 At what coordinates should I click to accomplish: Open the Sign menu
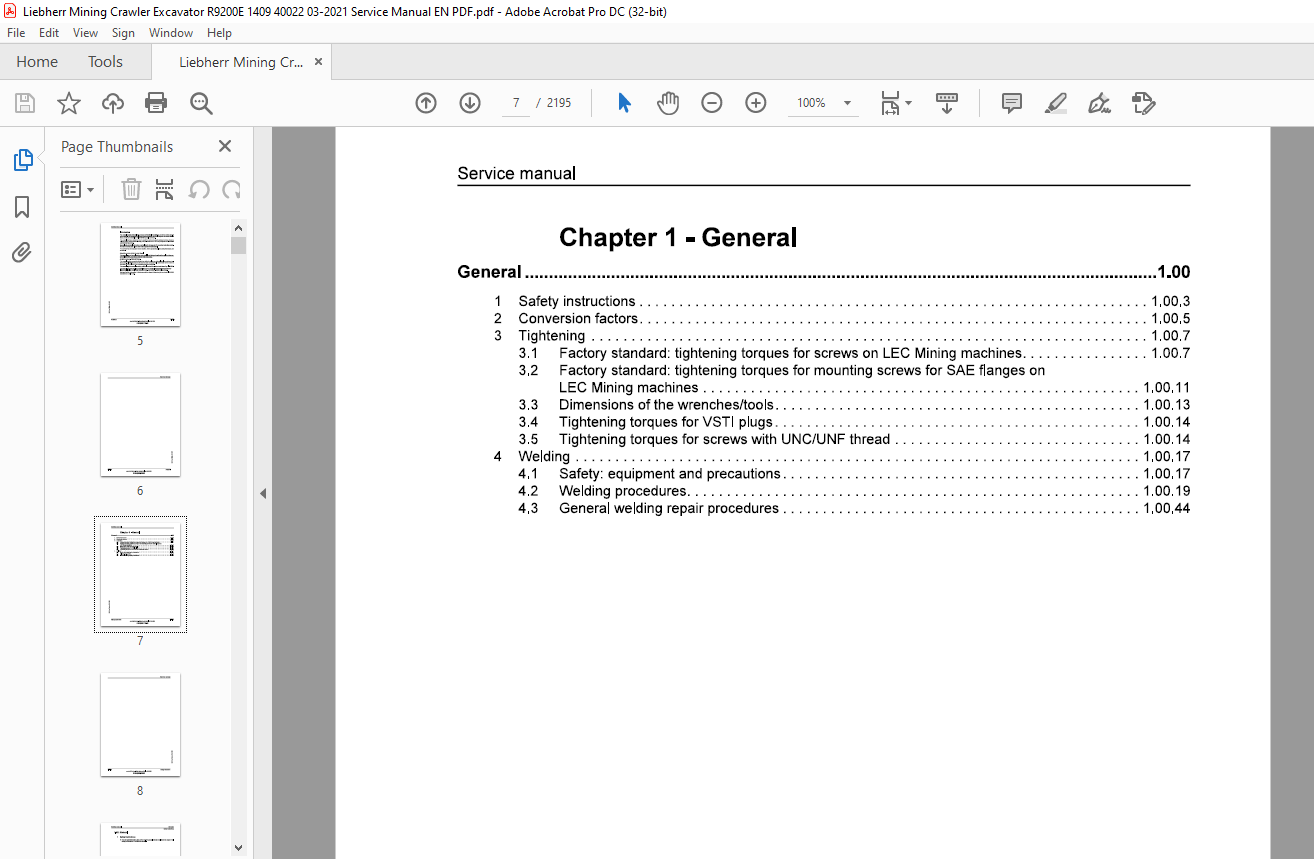tap(124, 33)
